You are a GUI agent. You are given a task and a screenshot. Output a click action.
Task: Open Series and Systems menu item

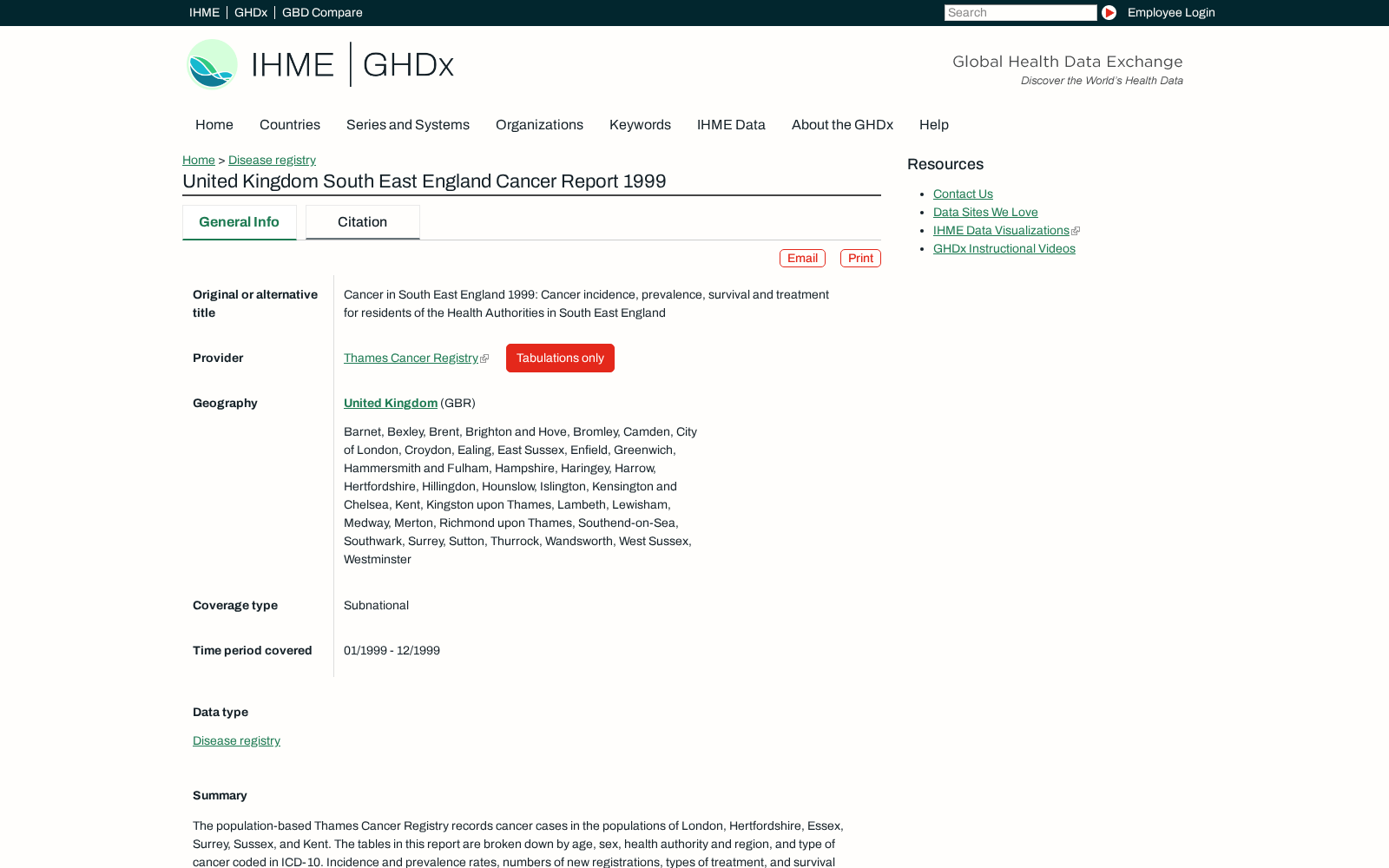click(x=408, y=125)
